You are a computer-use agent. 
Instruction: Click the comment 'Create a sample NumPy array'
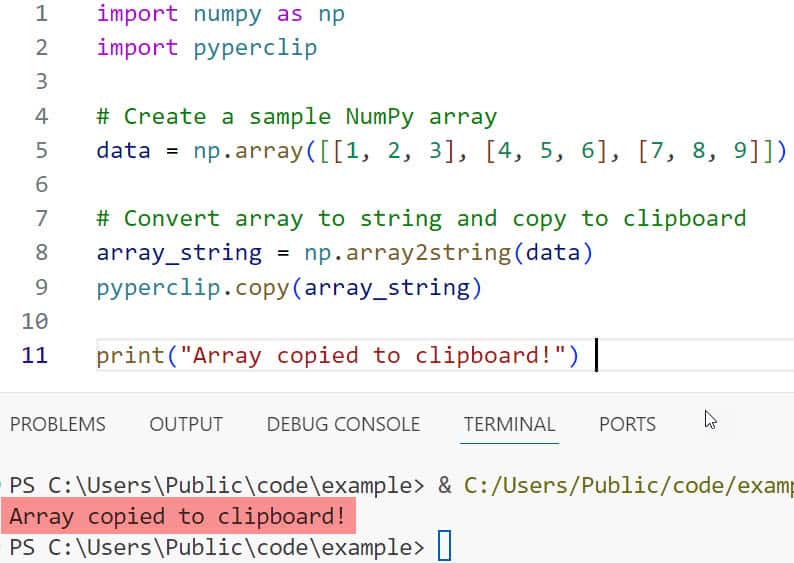tap(297, 117)
